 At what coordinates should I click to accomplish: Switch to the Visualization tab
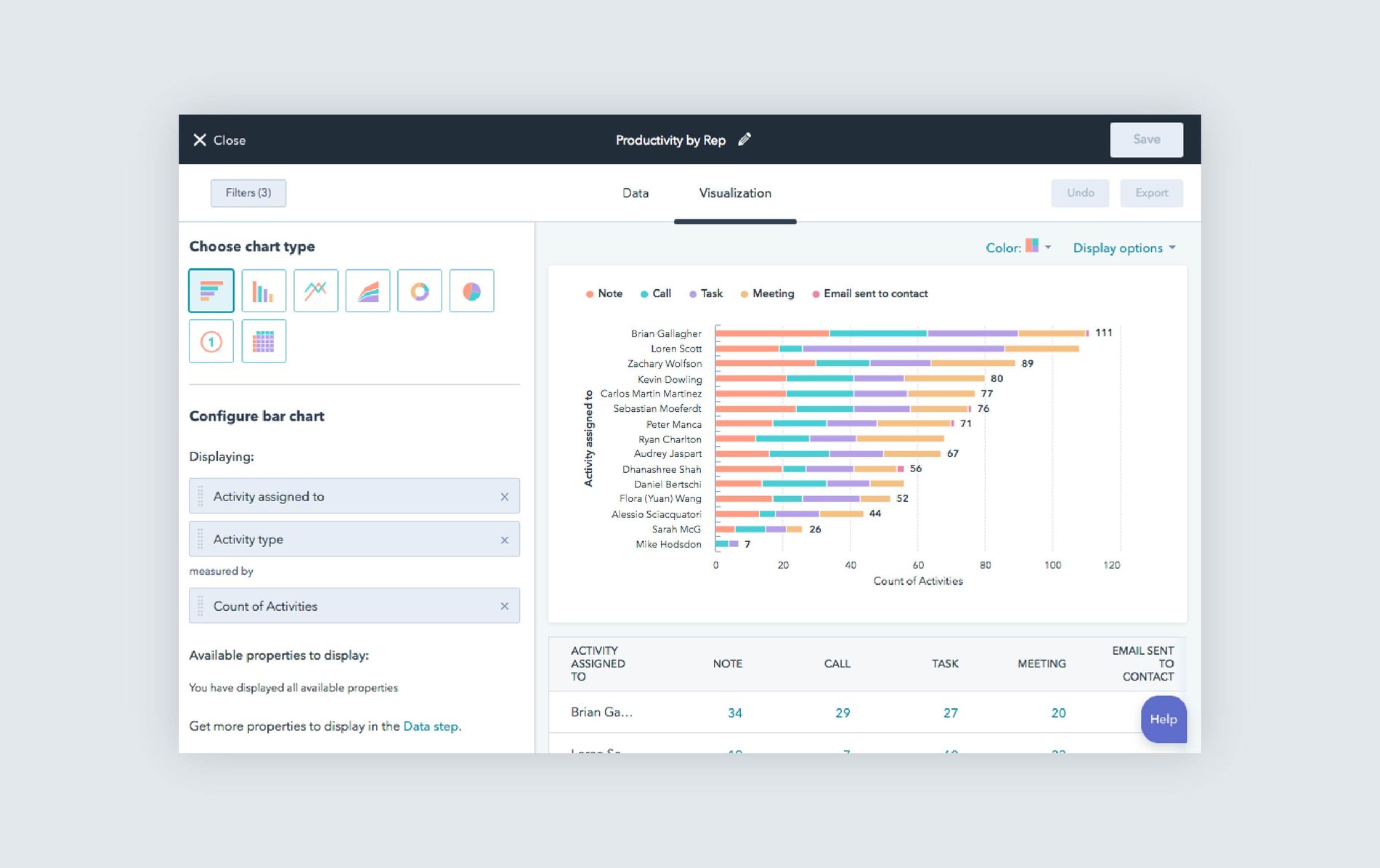pos(734,193)
